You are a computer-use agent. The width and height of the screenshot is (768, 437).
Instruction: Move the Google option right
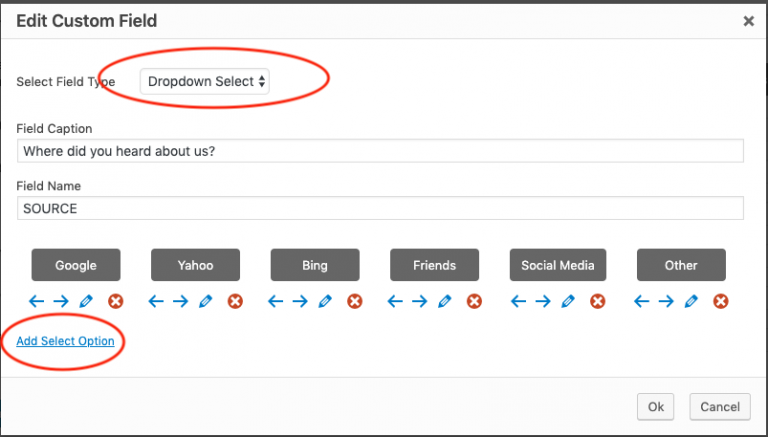tap(61, 301)
